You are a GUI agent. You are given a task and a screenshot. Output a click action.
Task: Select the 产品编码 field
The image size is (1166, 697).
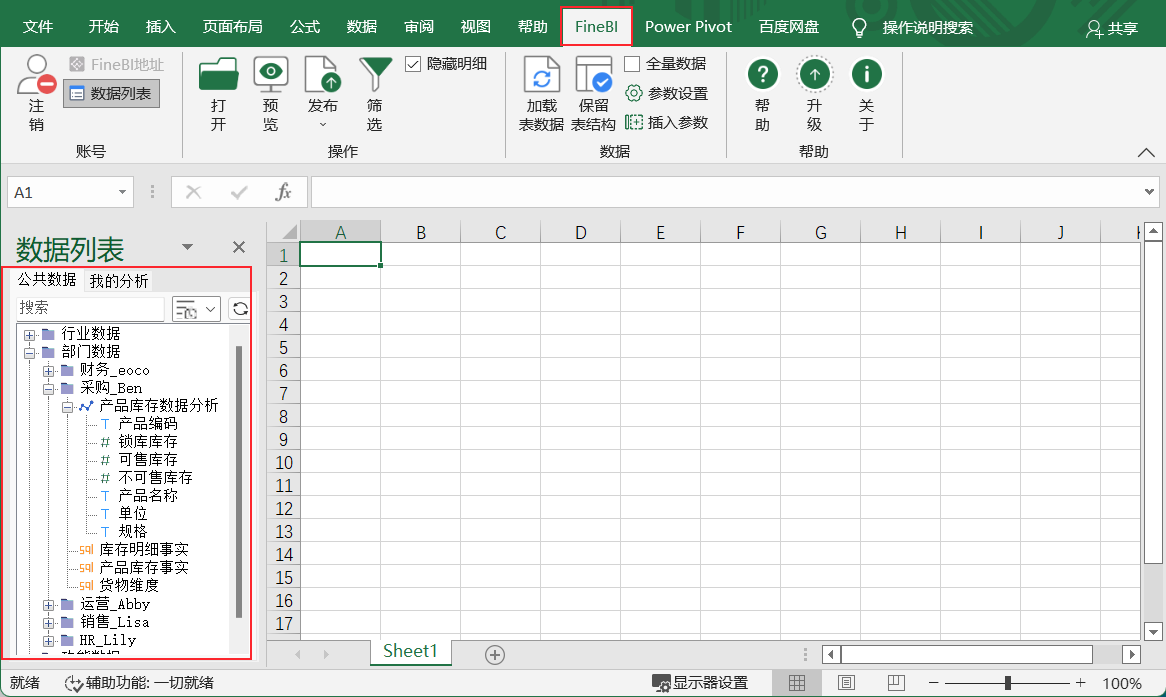(x=148, y=424)
